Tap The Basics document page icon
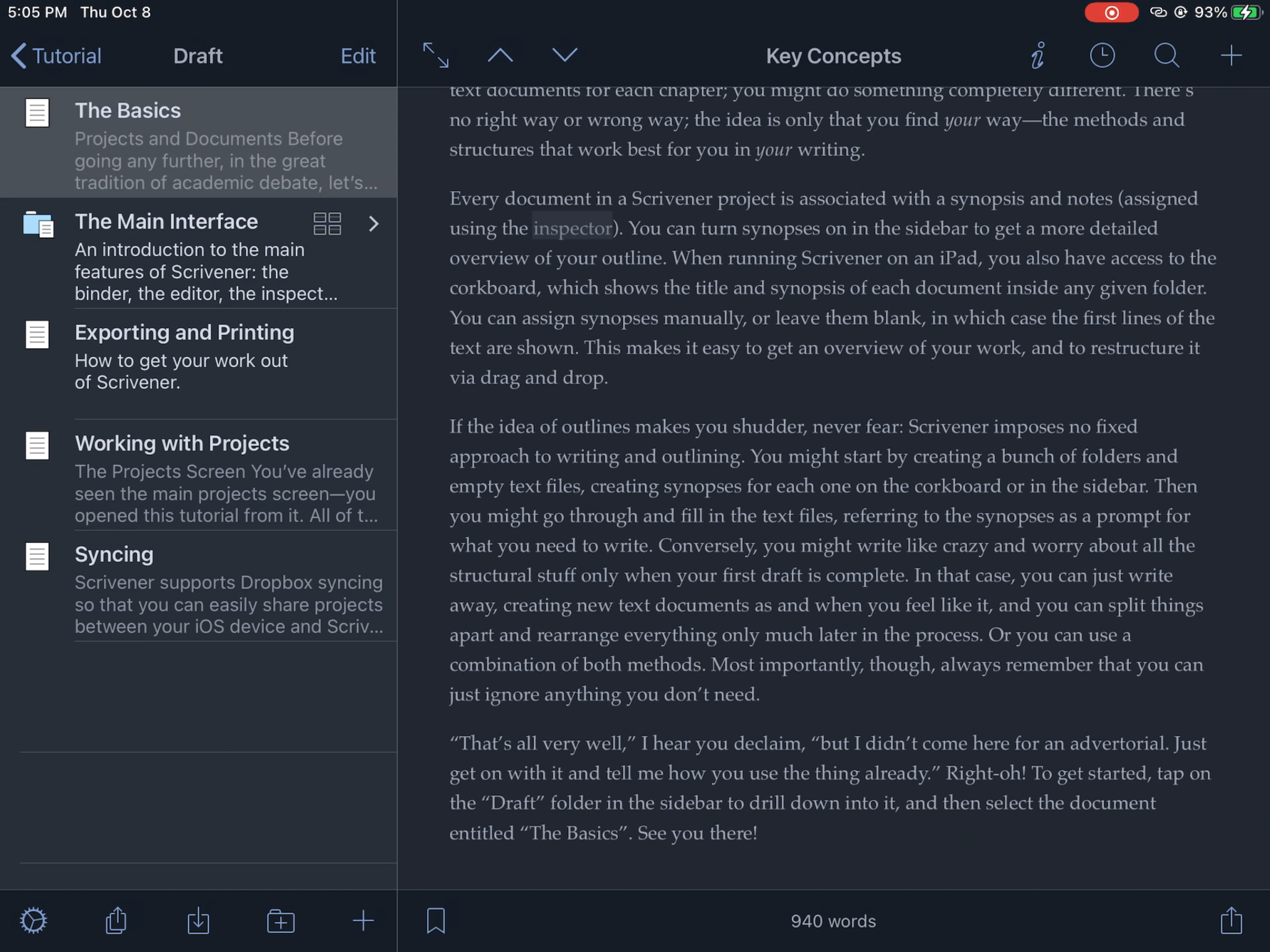The width and height of the screenshot is (1270, 952). 37,113
